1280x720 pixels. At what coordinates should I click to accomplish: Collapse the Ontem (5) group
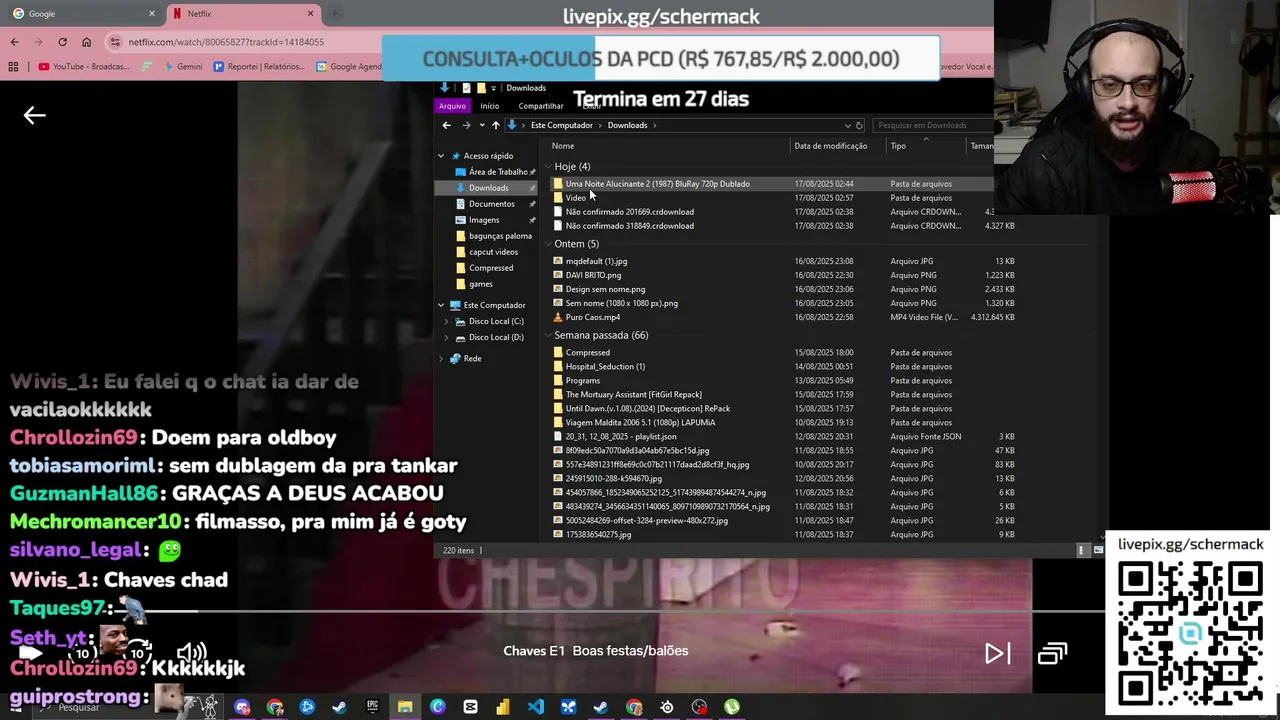click(x=548, y=244)
